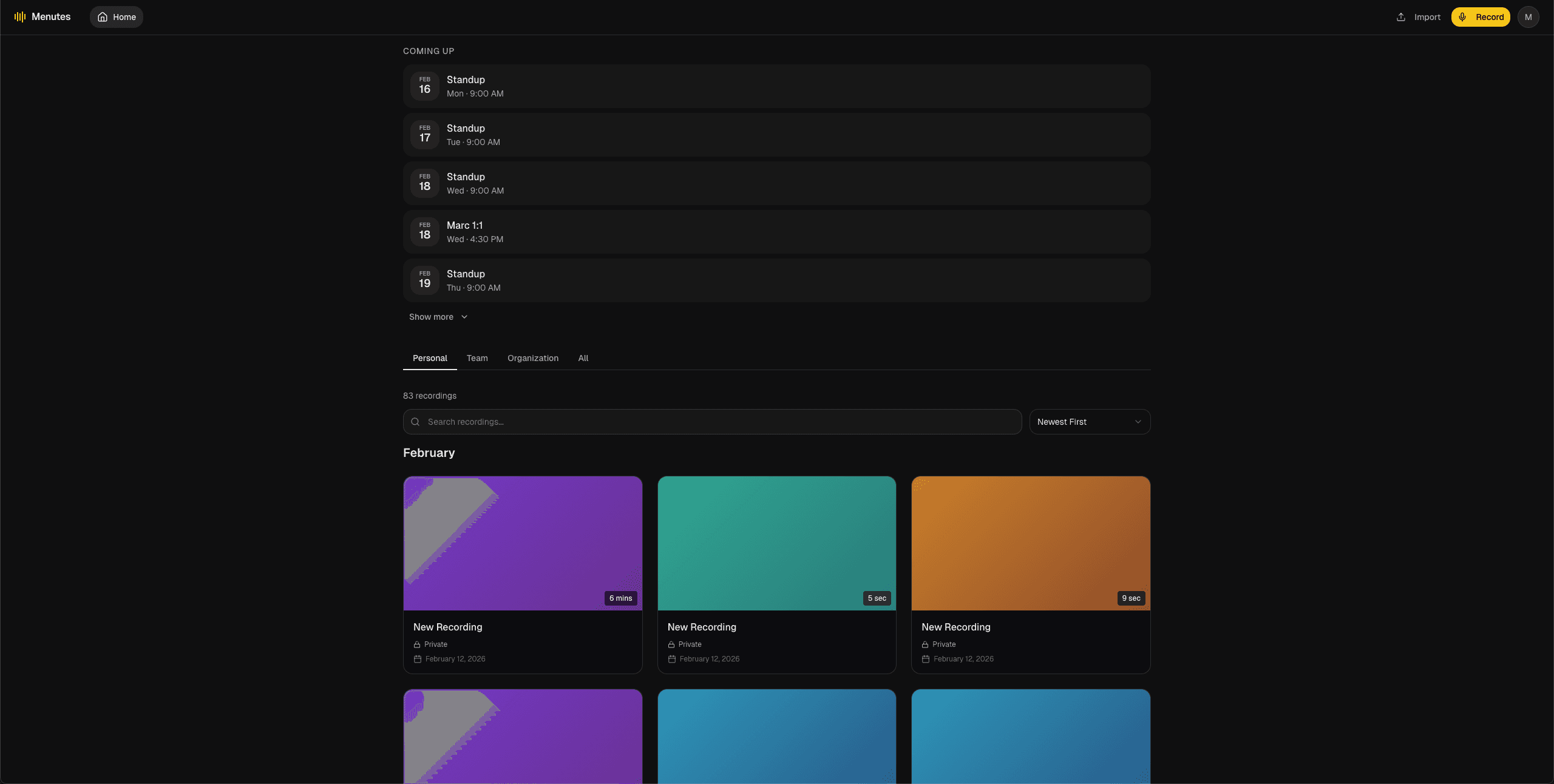
Task: Click the calendar icon on 9 sec recording
Action: (x=926, y=659)
